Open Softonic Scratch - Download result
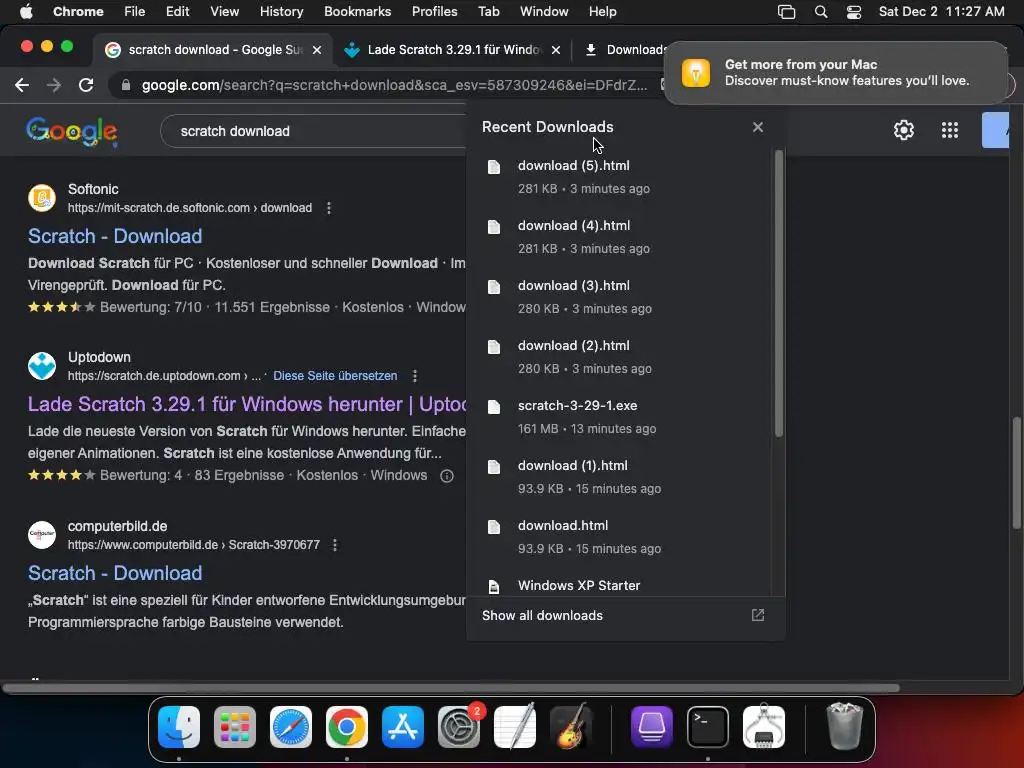The height and width of the screenshot is (768, 1024). (115, 236)
